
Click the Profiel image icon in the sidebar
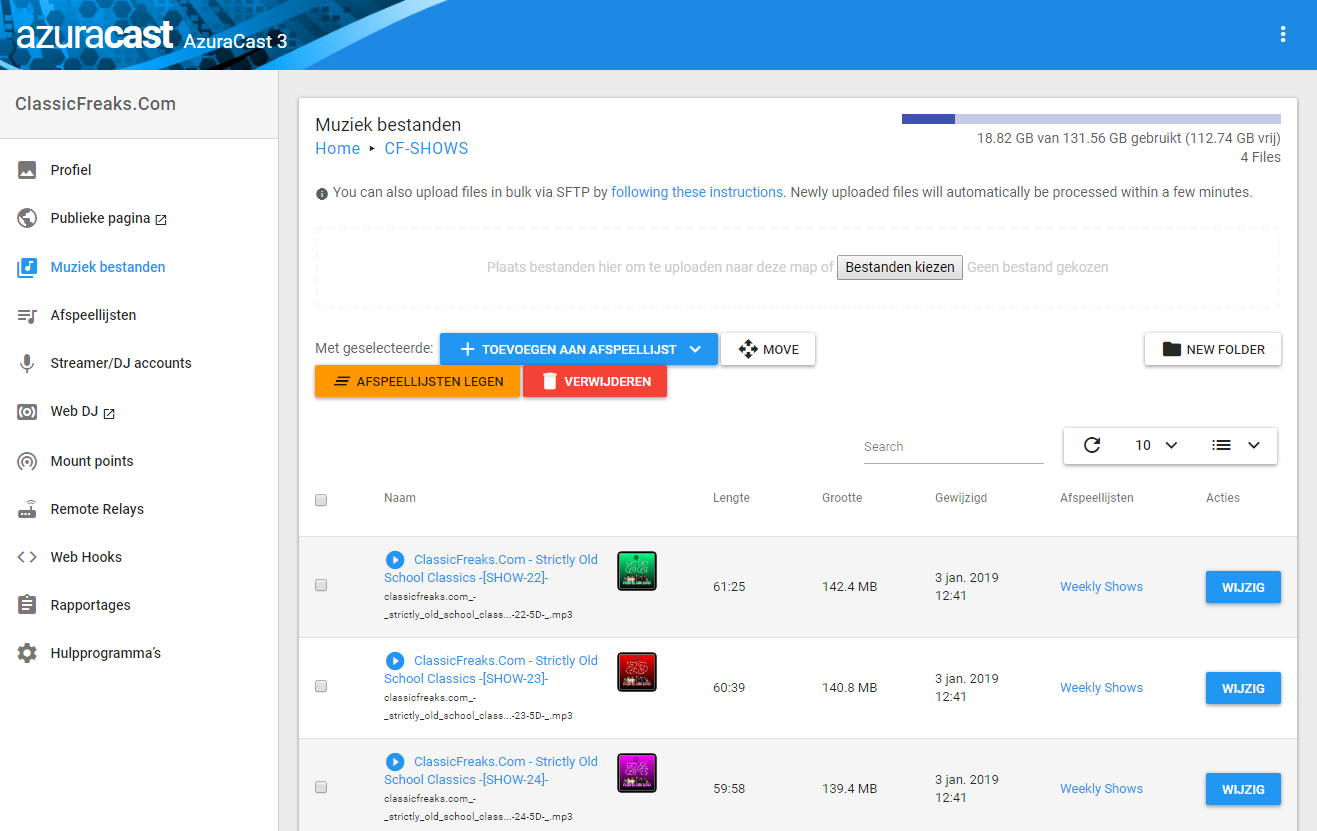click(x=27, y=170)
